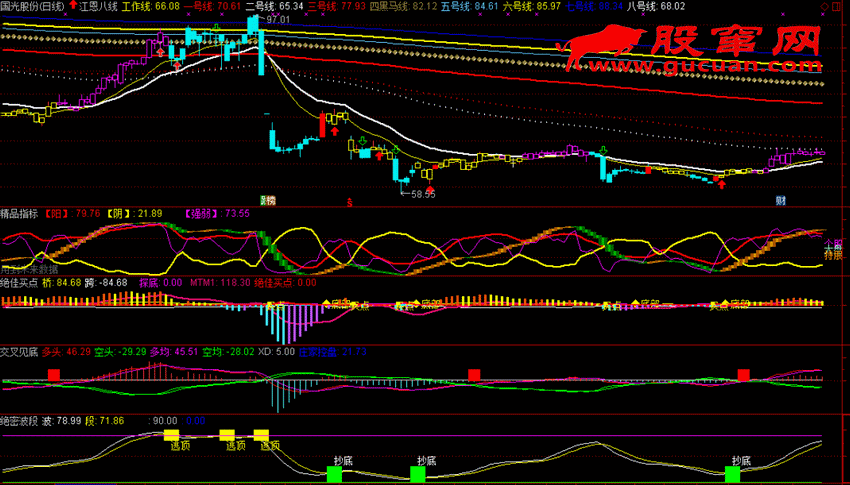This screenshot has height=485, width=850.
Task: Click the red arrow before 江恩八线
Action: [x=73, y=5]
